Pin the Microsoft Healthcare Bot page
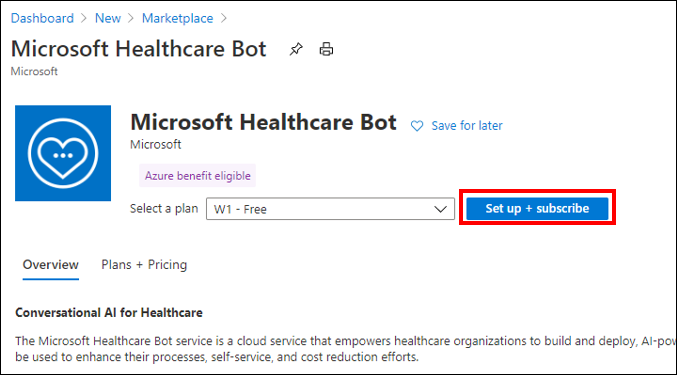 point(296,49)
